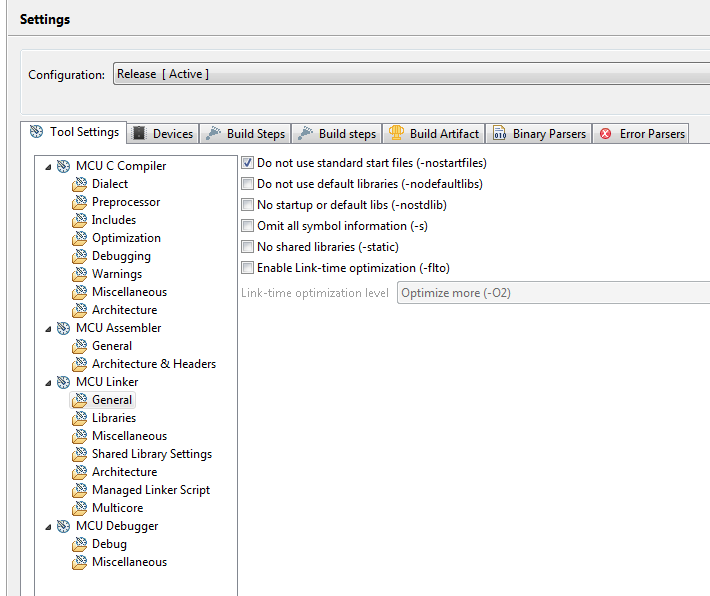Screen dimensions: 710x596
Task: Click the MCU Linker tool icon
Action: 63,382
